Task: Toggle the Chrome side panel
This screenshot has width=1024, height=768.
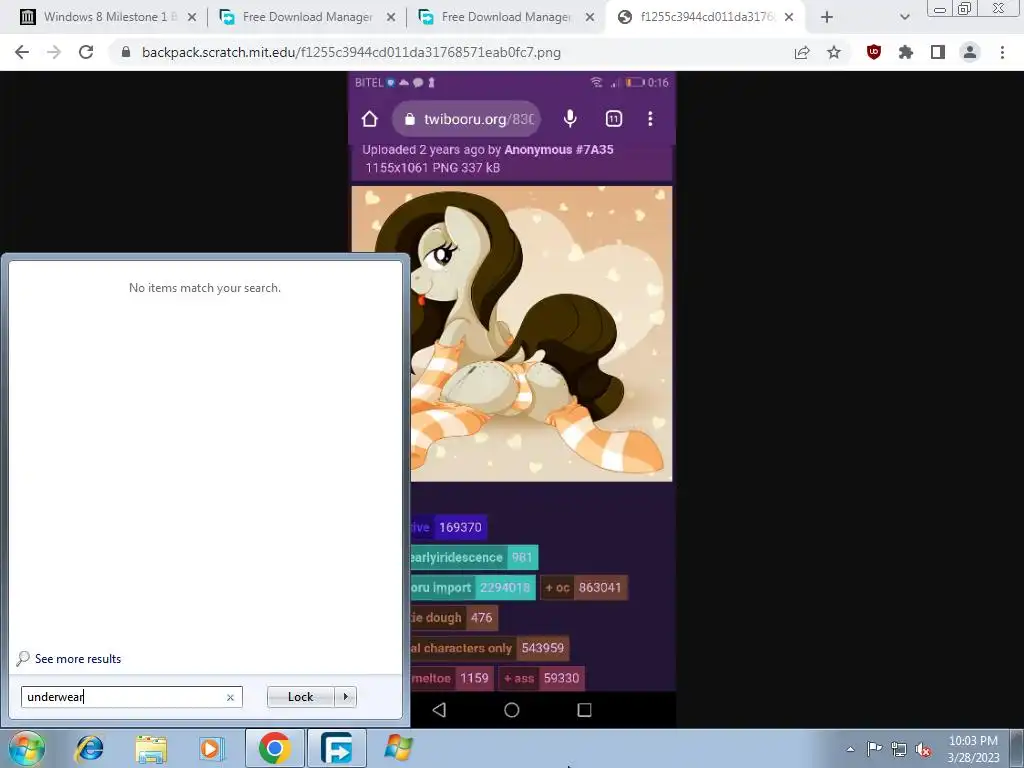Action: 938,52
